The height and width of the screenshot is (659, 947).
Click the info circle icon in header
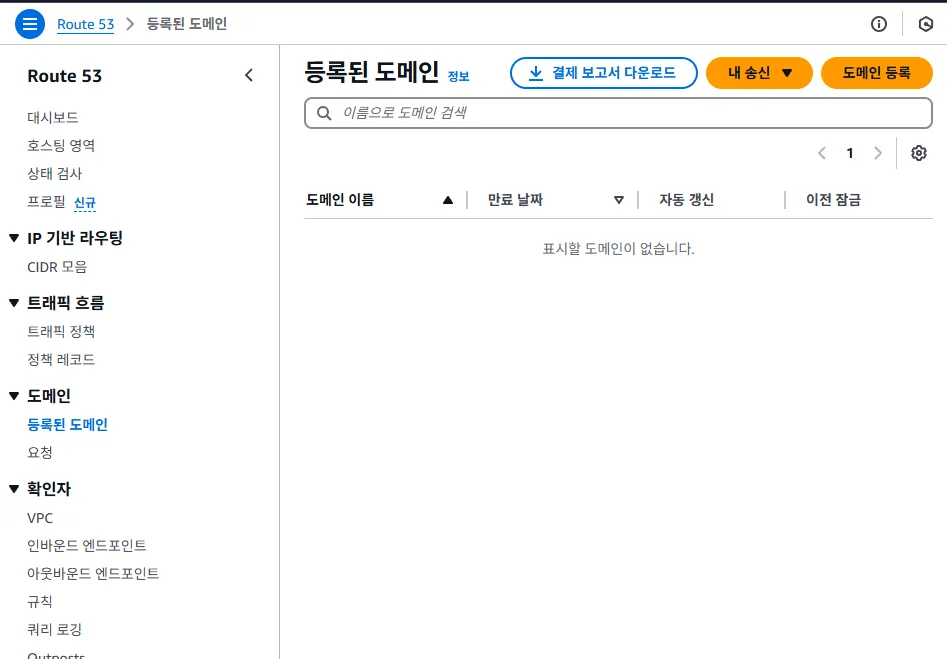tap(879, 24)
